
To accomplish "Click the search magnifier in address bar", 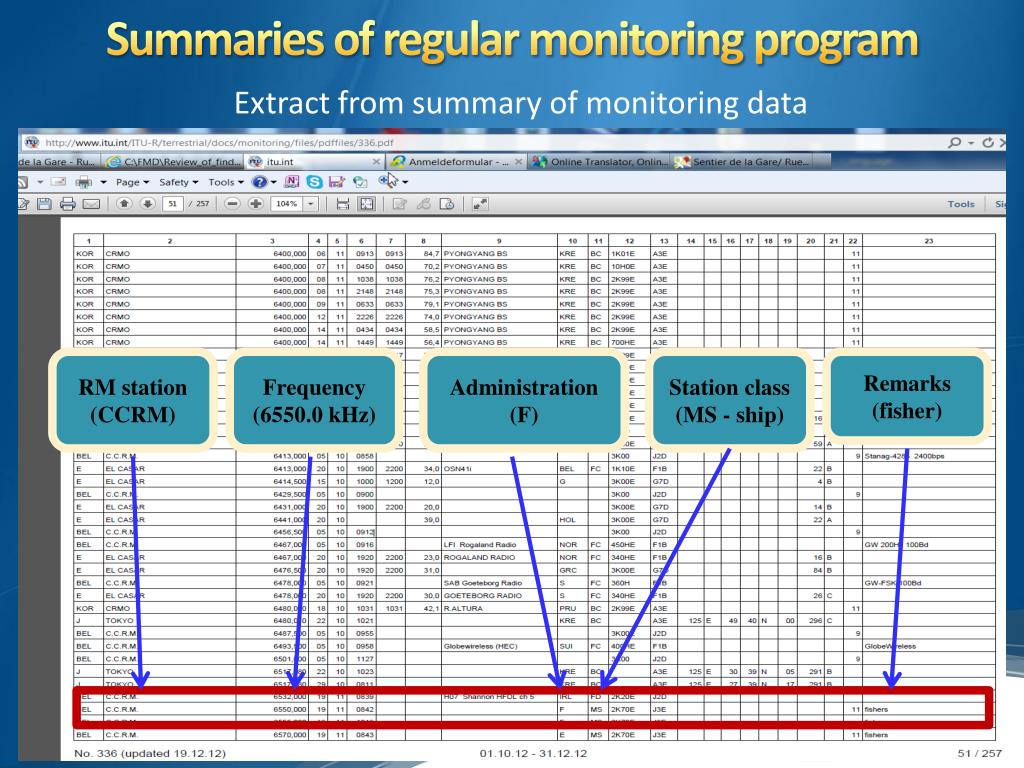I will coord(955,142).
